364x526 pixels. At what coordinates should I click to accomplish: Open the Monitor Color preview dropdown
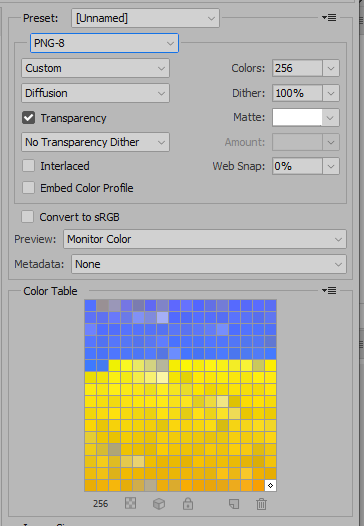205,239
